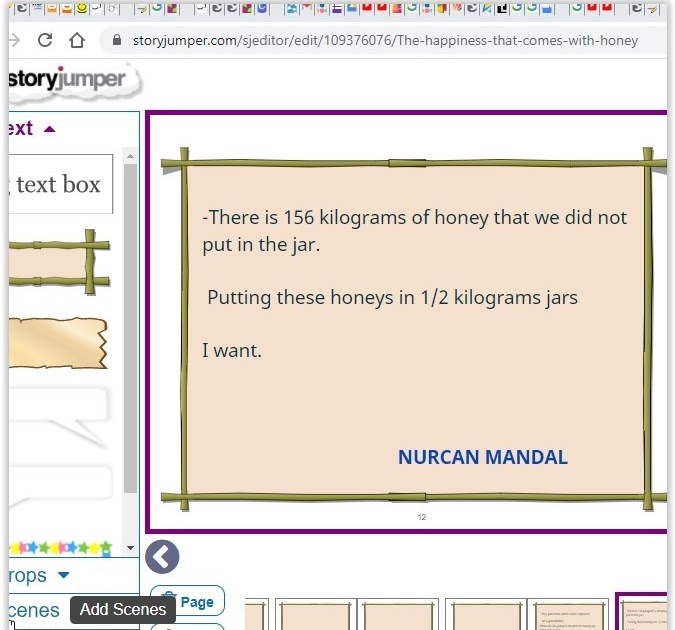
Task: Select the NURCAN MANDAL author text
Action: (483, 457)
